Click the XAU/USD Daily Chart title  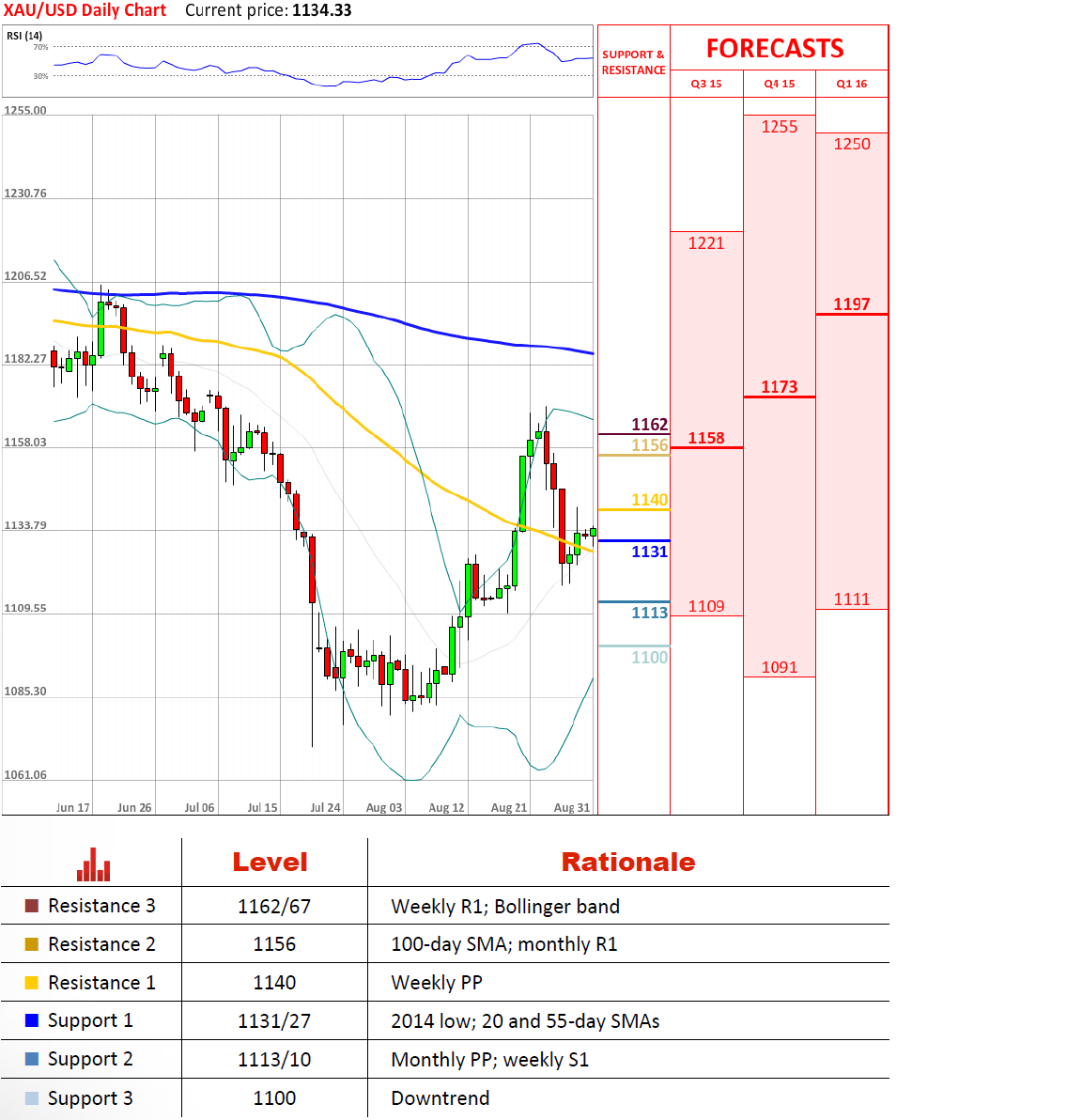(x=85, y=10)
